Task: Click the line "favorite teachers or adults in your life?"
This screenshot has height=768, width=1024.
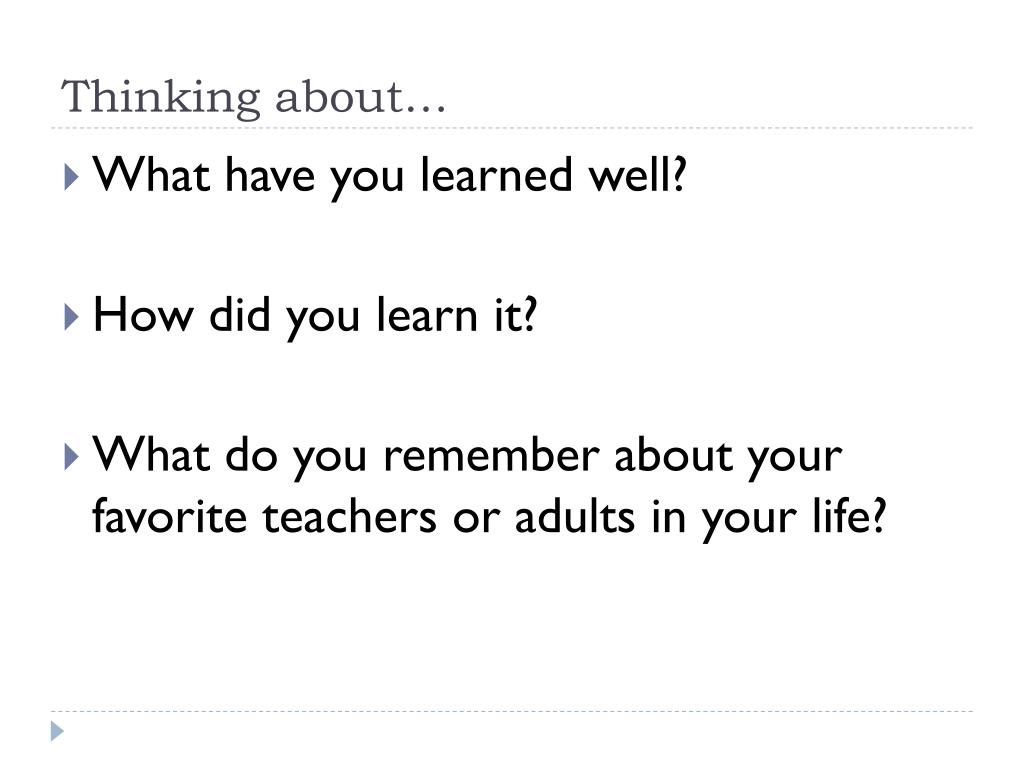Action: [488, 517]
